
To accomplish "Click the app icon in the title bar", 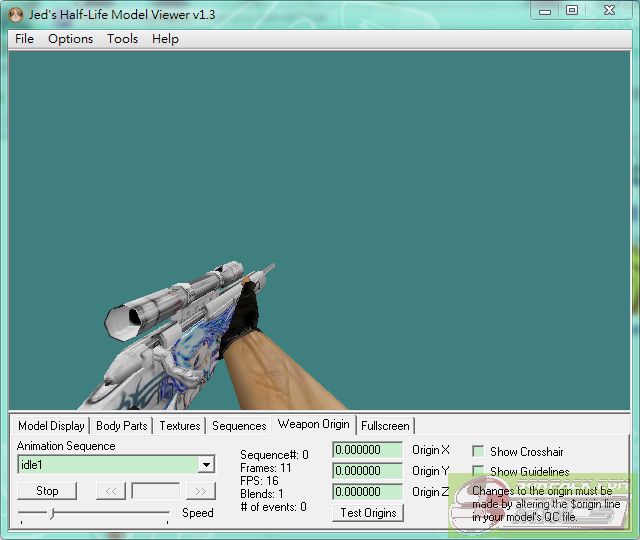I will coord(16,15).
